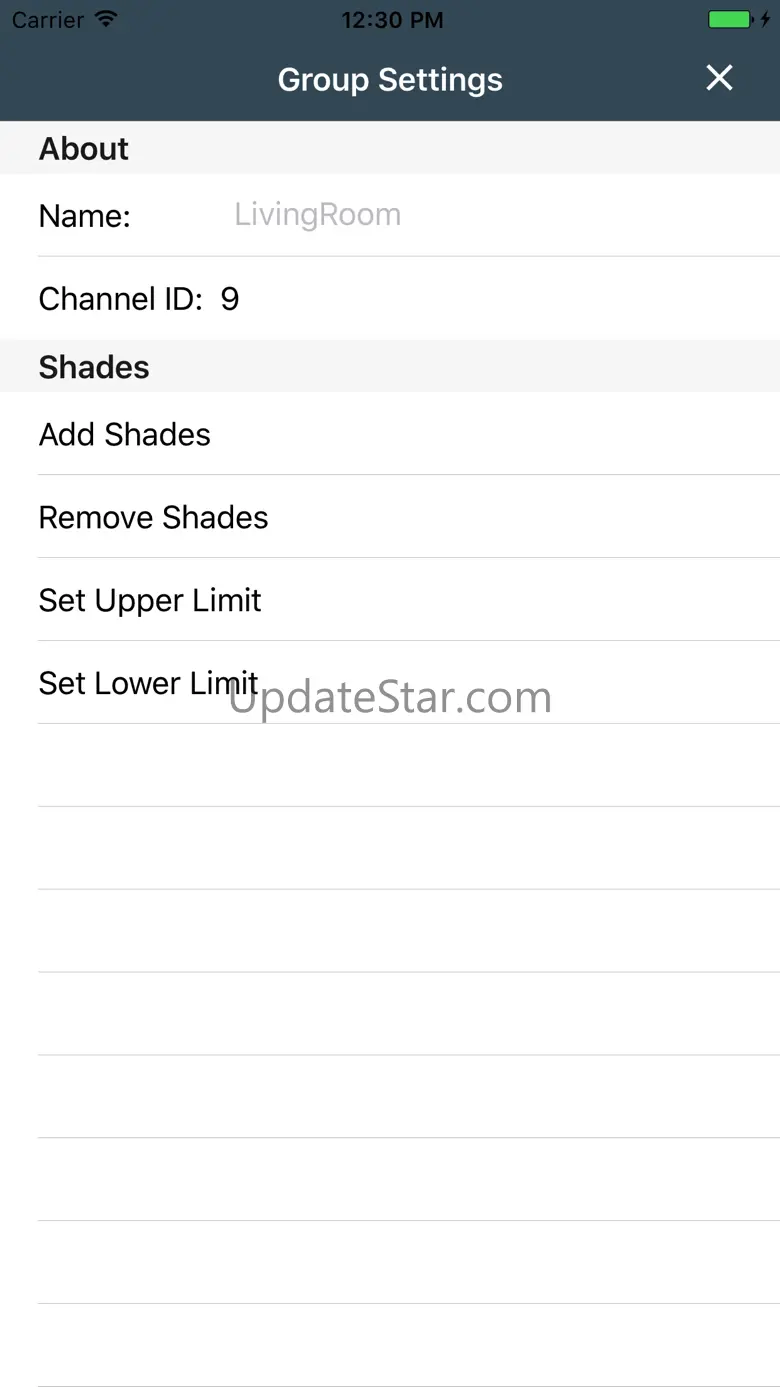
Task: Open Remove Shades
Action: [x=154, y=517]
